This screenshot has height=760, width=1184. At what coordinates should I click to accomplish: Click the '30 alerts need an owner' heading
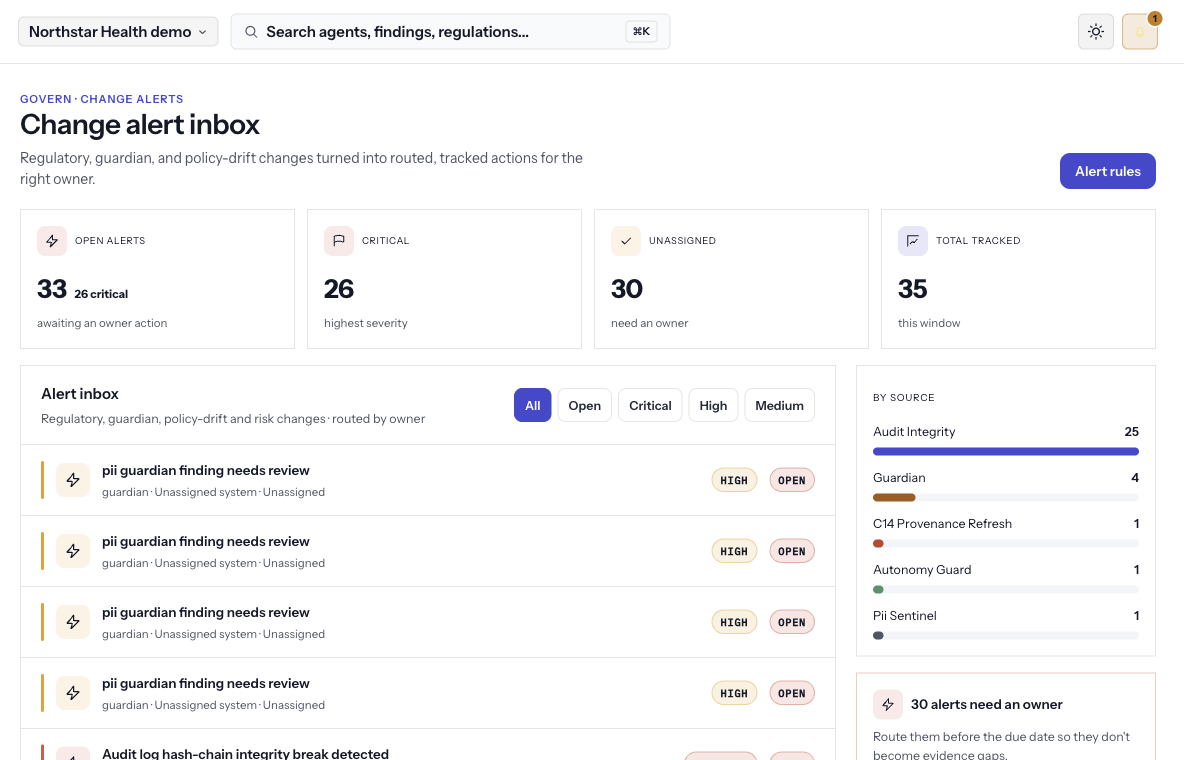click(986, 704)
